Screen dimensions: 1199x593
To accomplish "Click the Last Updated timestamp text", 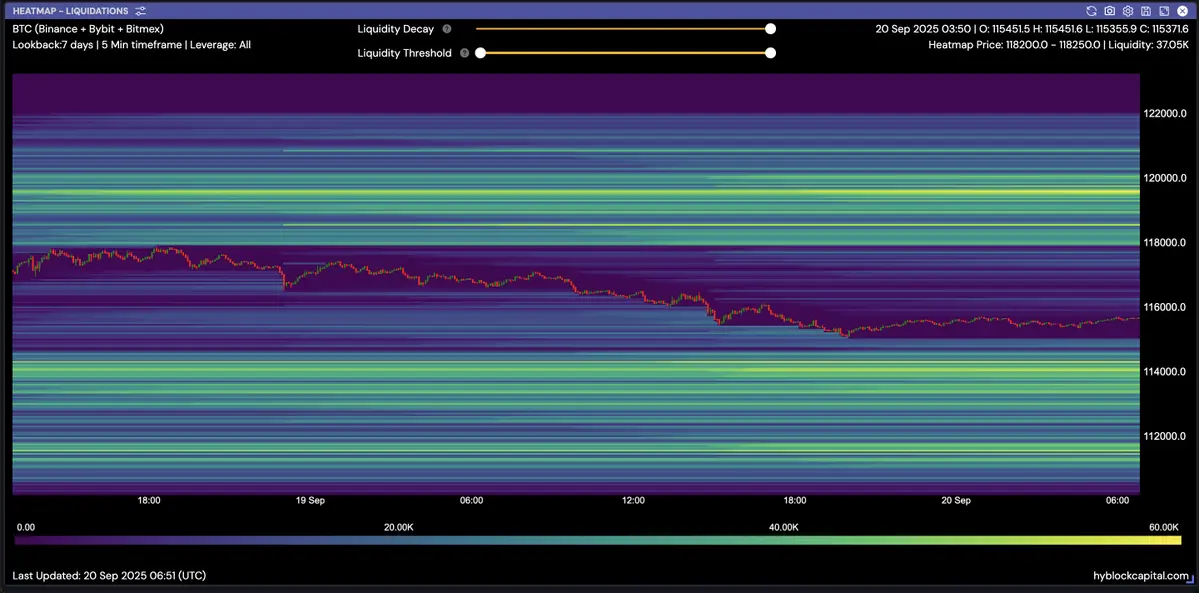I will 109,575.
